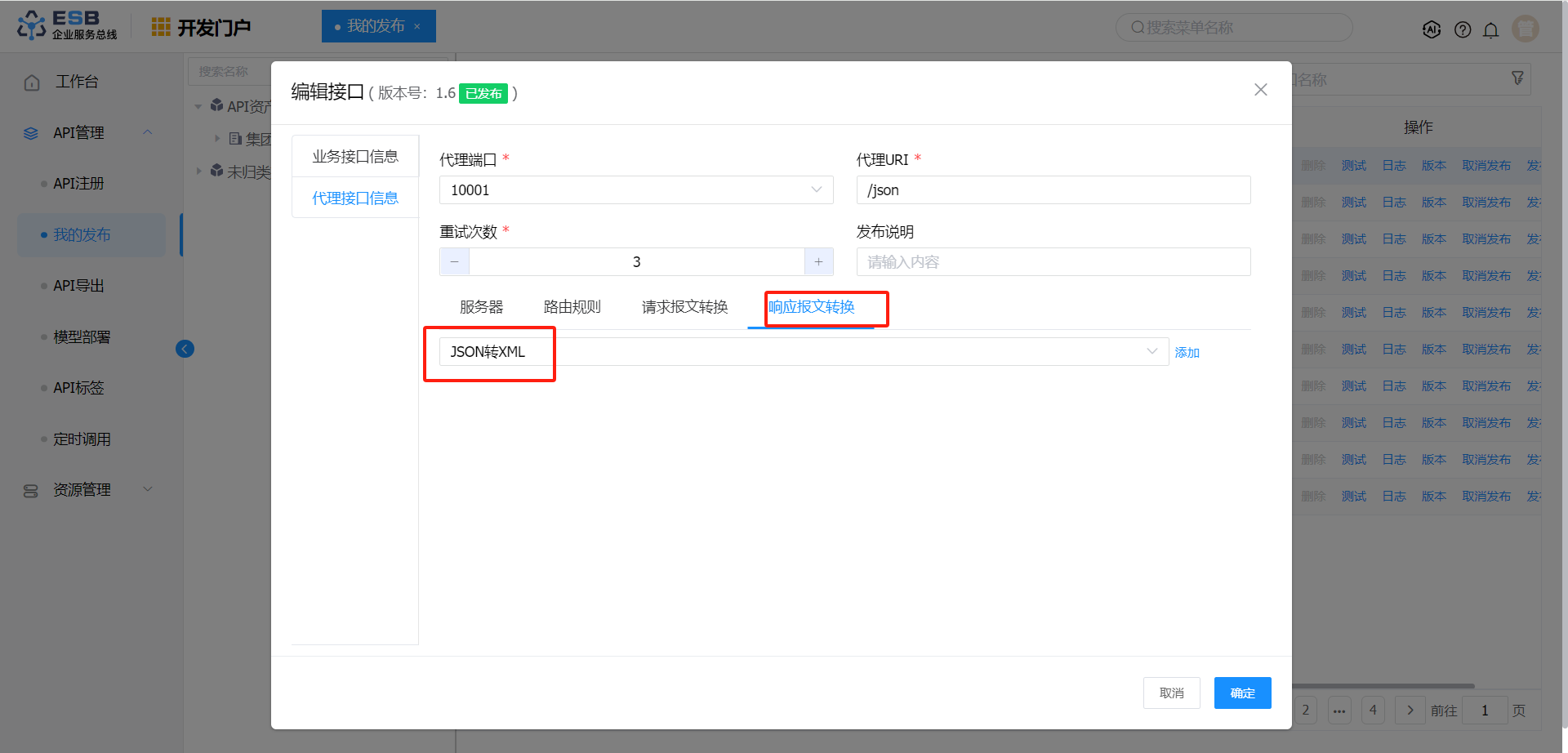Click the 添加 link
This screenshot has width=1568, height=753.
coord(1187,353)
